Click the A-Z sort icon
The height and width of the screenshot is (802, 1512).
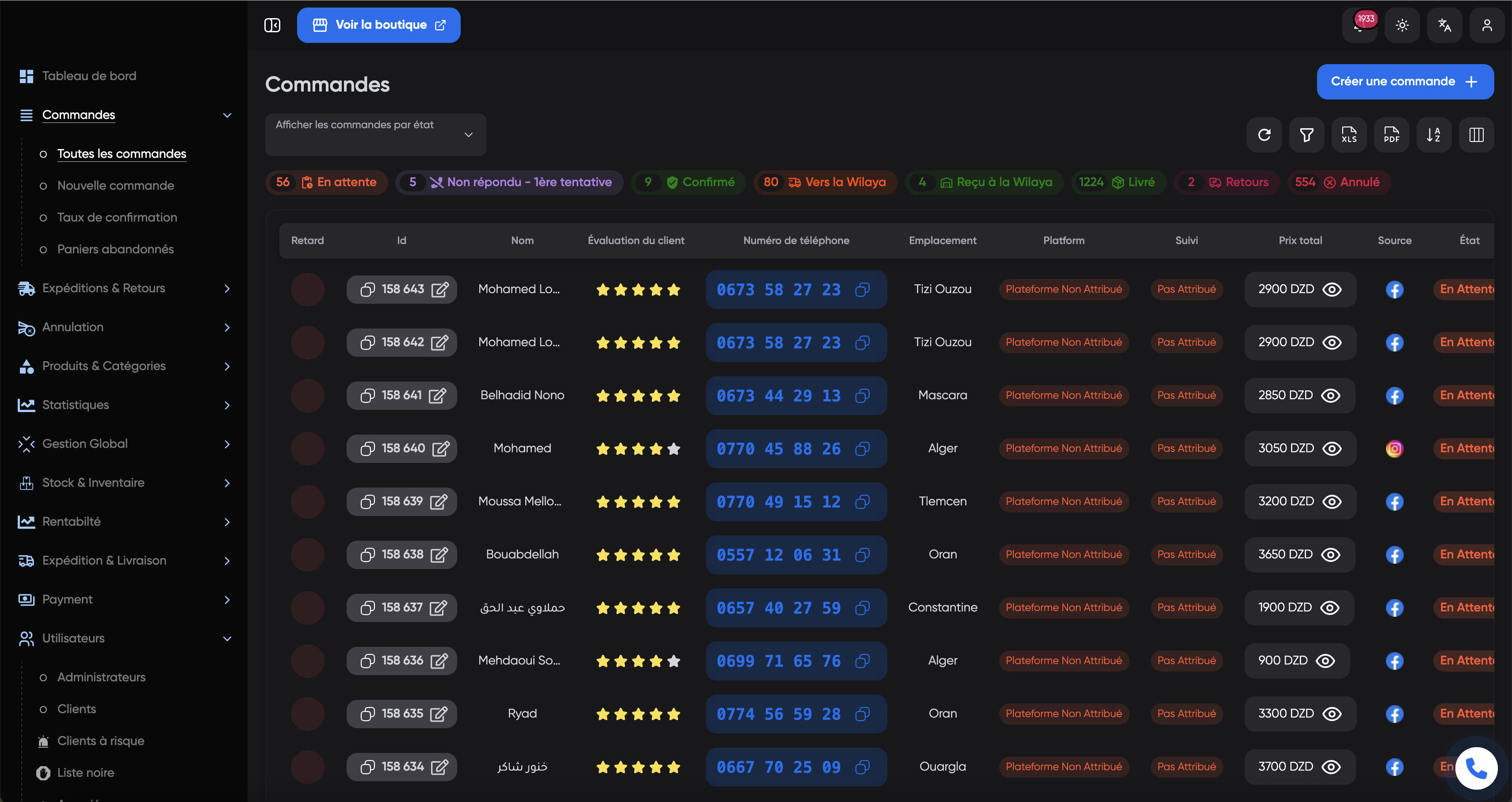click(1433, 135)
